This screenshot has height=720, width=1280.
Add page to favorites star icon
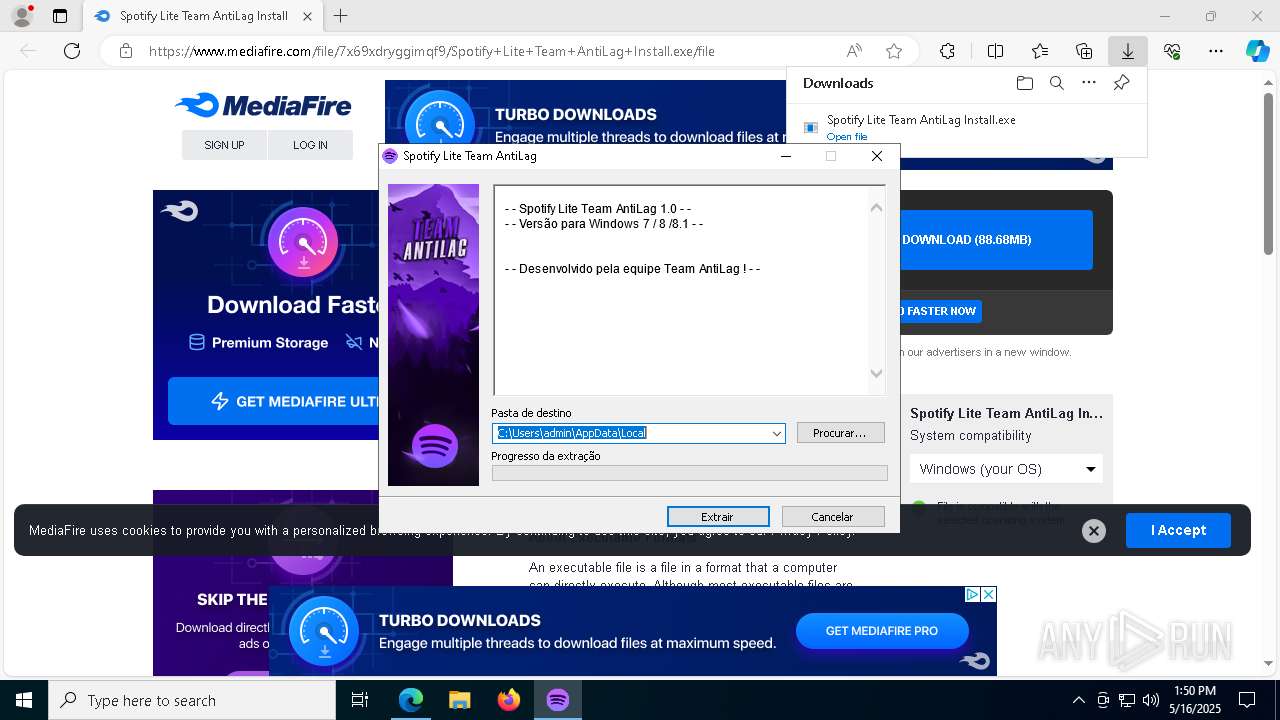click(894, 51)
